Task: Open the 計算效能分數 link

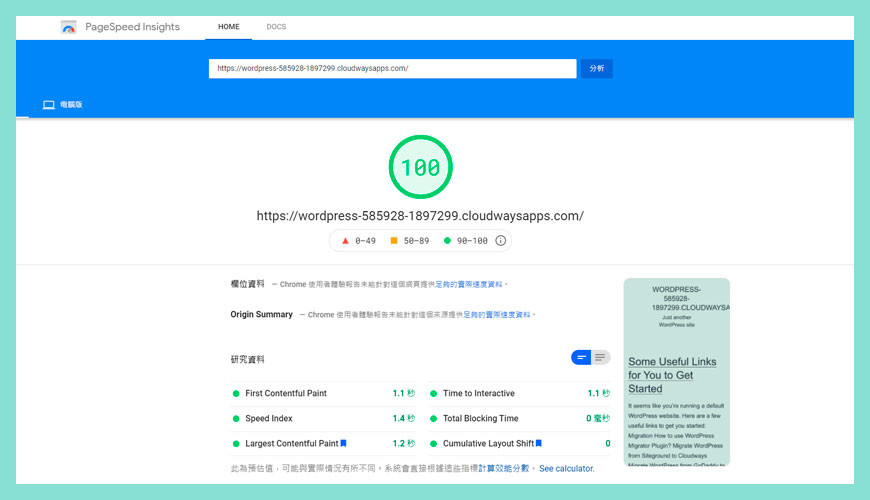Action: 504,468
